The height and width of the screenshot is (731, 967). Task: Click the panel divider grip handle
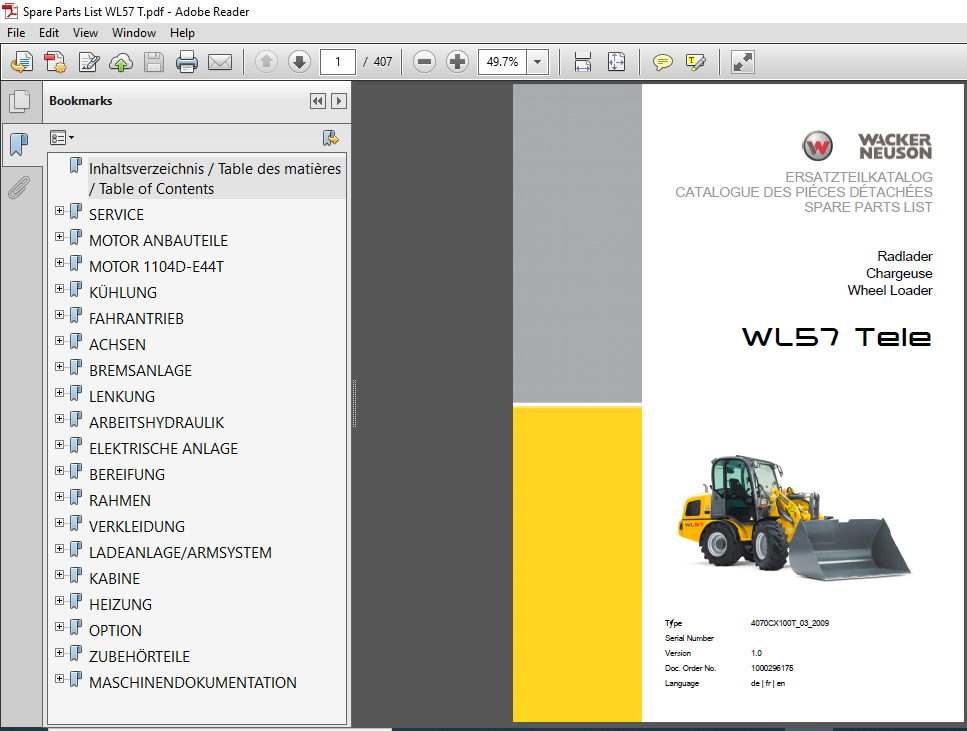(354, 404)
